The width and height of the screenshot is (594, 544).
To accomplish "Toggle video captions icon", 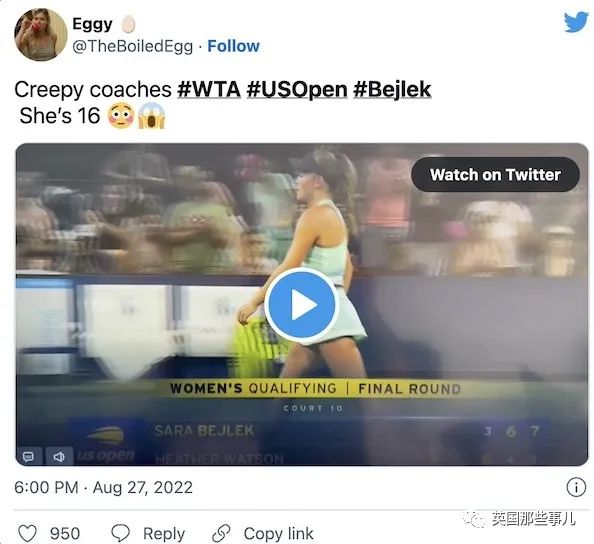I will tap(28, 456).
